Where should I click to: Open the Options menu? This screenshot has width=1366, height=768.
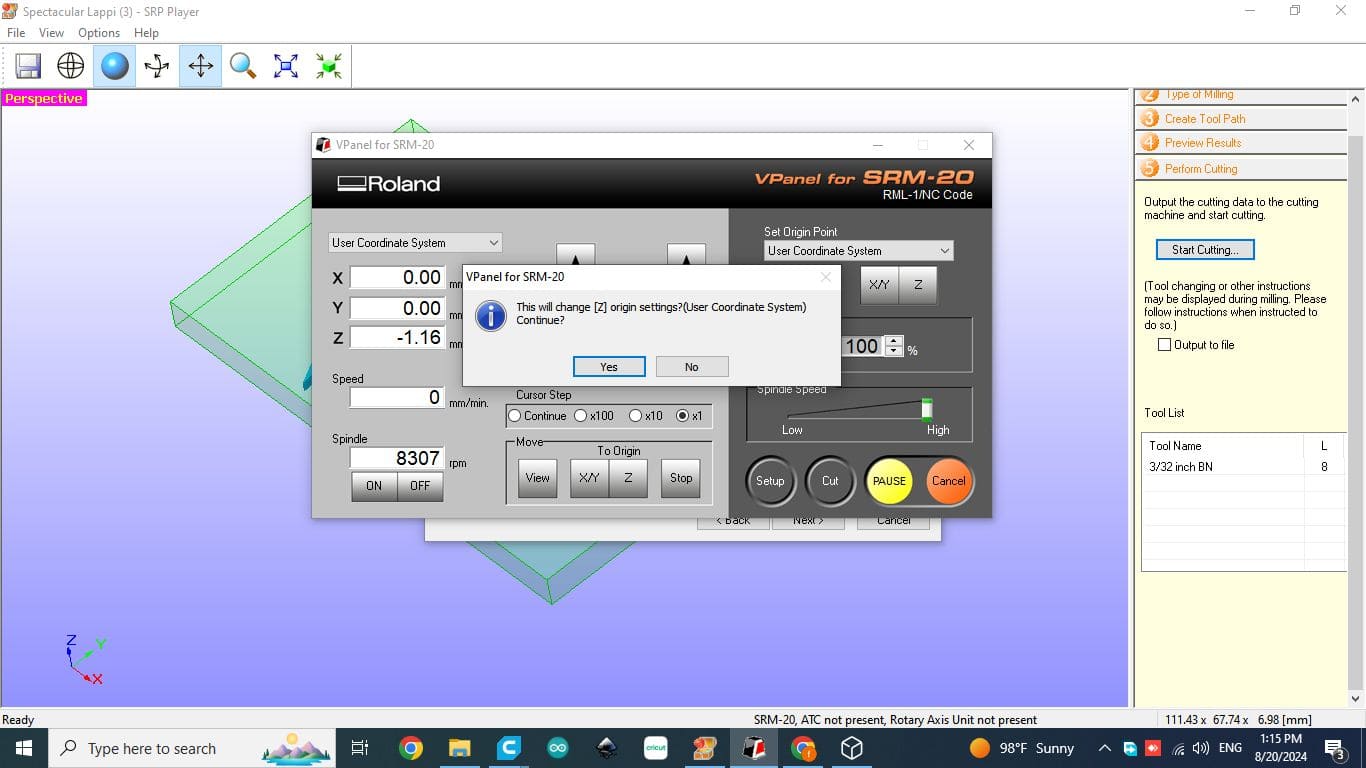[99, 33]
